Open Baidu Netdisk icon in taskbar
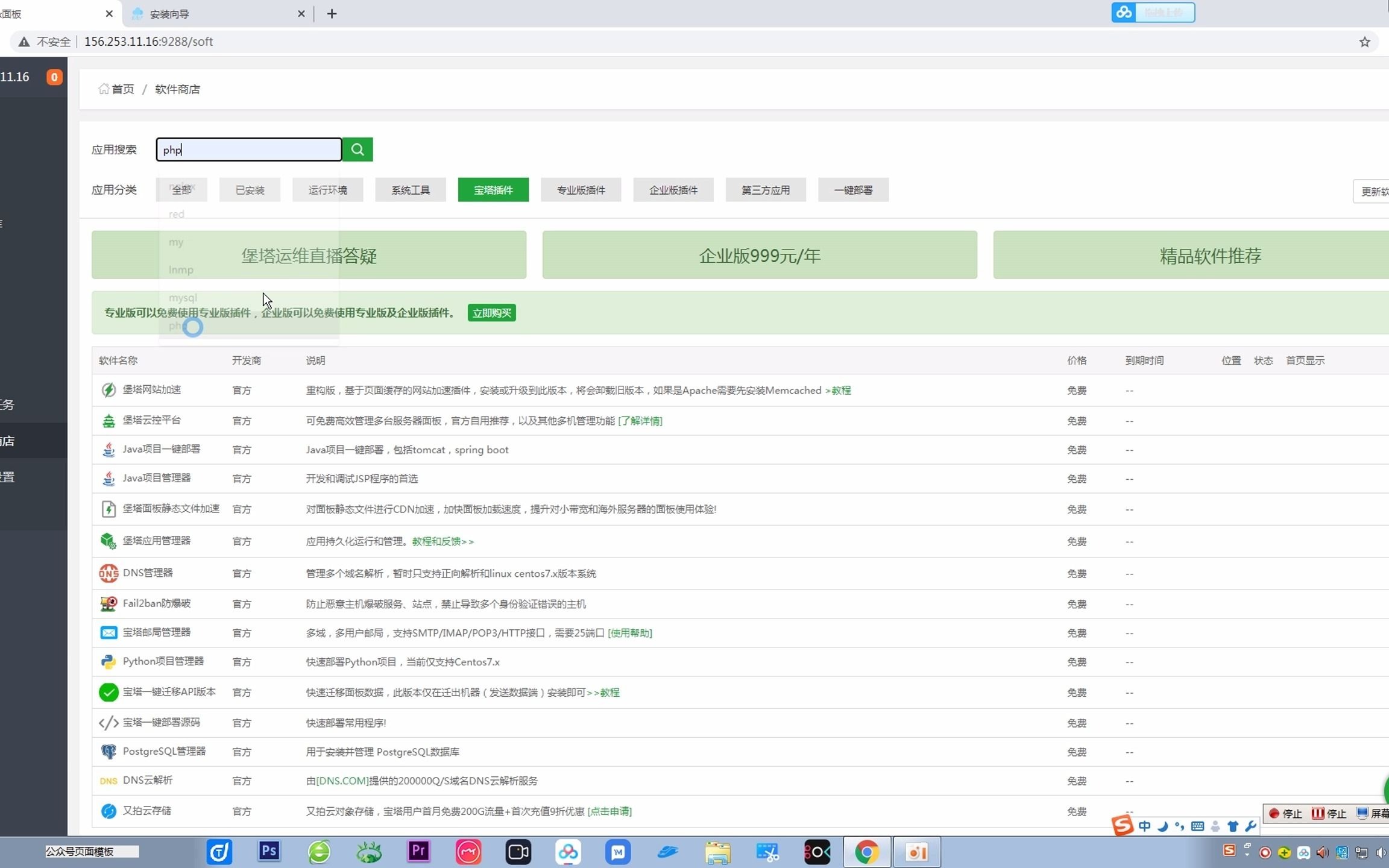The image size is (1389, 868). pyautogui.click(x=568, y=852)
